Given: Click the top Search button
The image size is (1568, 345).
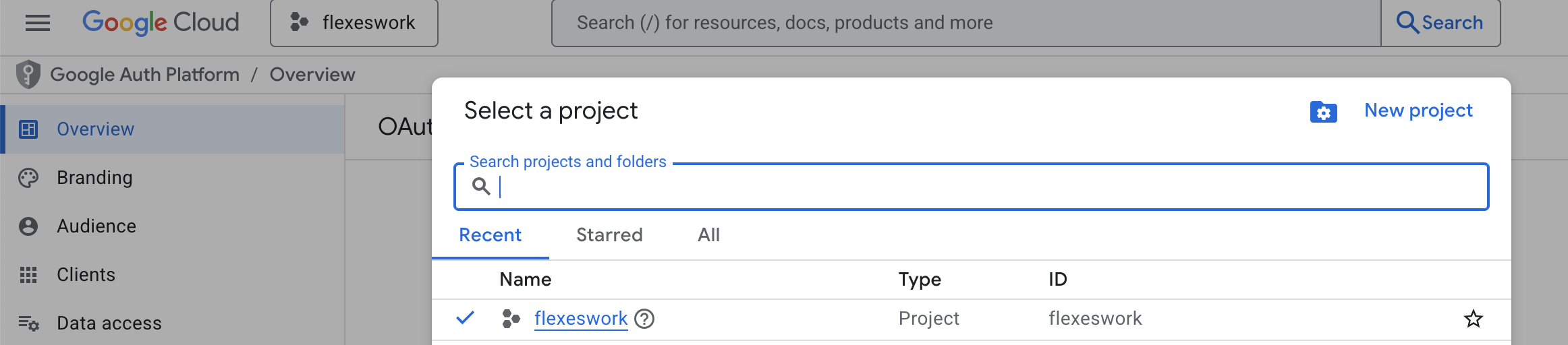Looking at the screenshot, I should coord(1440,23).
